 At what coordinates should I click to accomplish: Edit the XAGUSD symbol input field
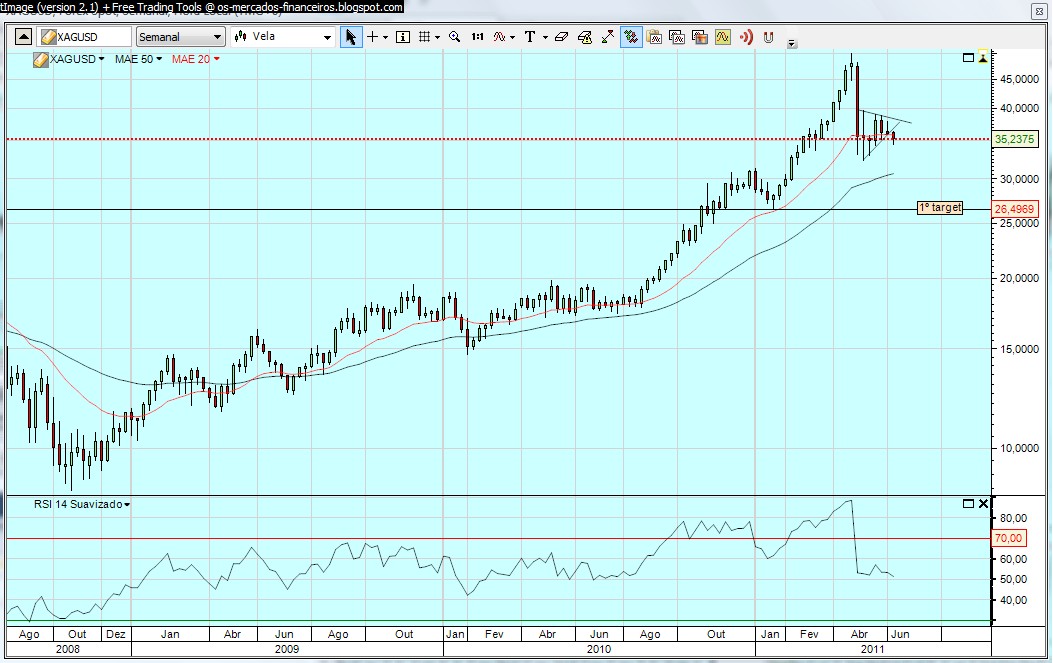(x=84, y=37)
